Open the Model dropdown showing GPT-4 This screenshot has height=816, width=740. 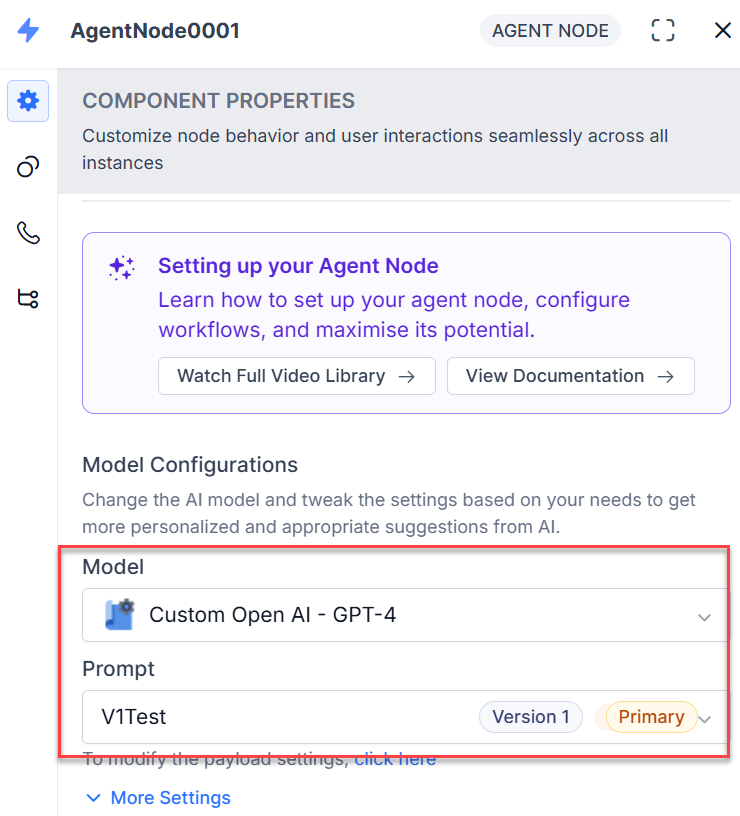(400, 615)
